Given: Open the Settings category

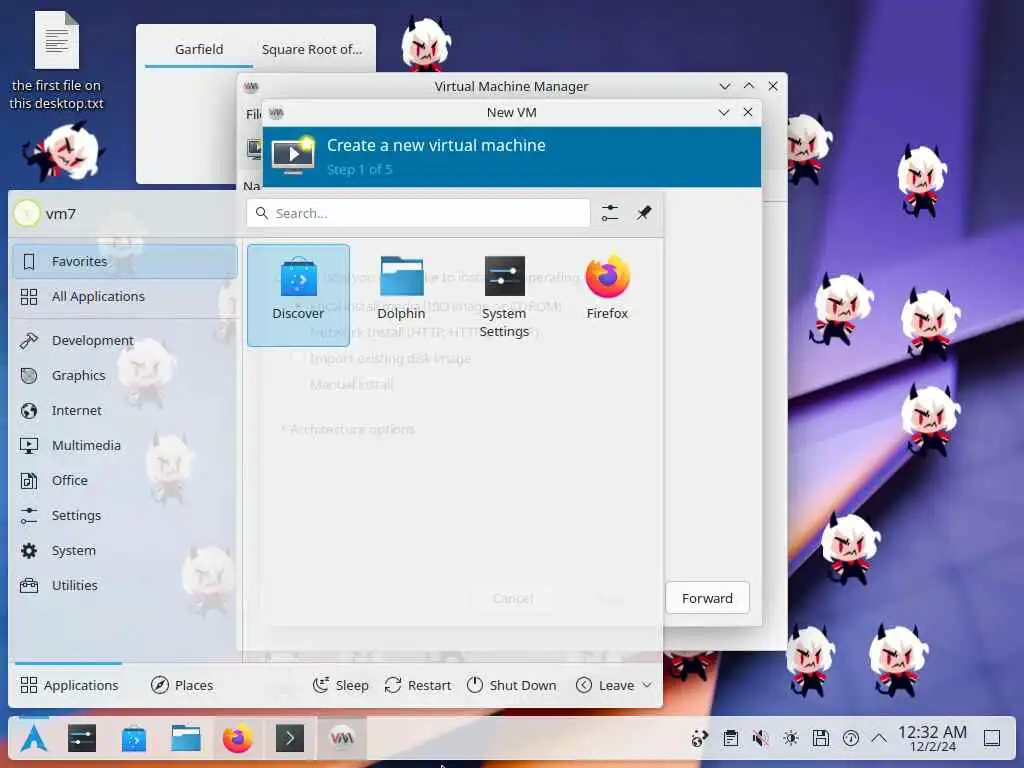Looking at the screenshot, I should click(125, 515).
